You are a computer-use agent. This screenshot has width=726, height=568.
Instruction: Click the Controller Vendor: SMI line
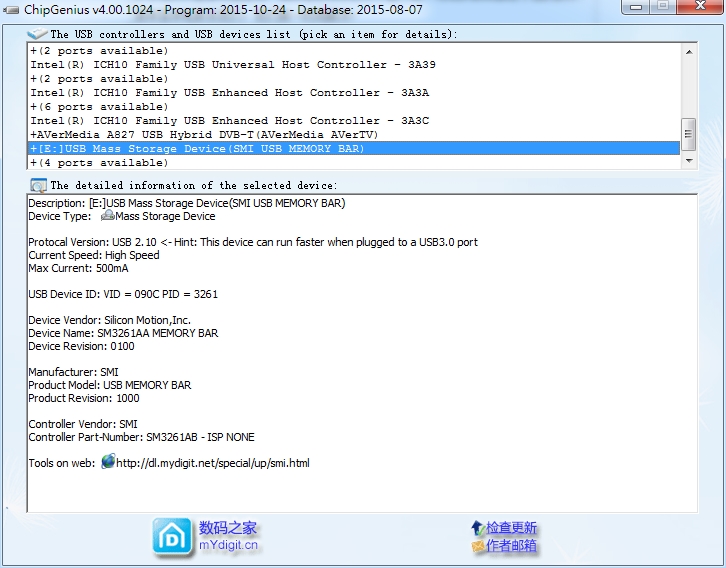tap(83, 424)
